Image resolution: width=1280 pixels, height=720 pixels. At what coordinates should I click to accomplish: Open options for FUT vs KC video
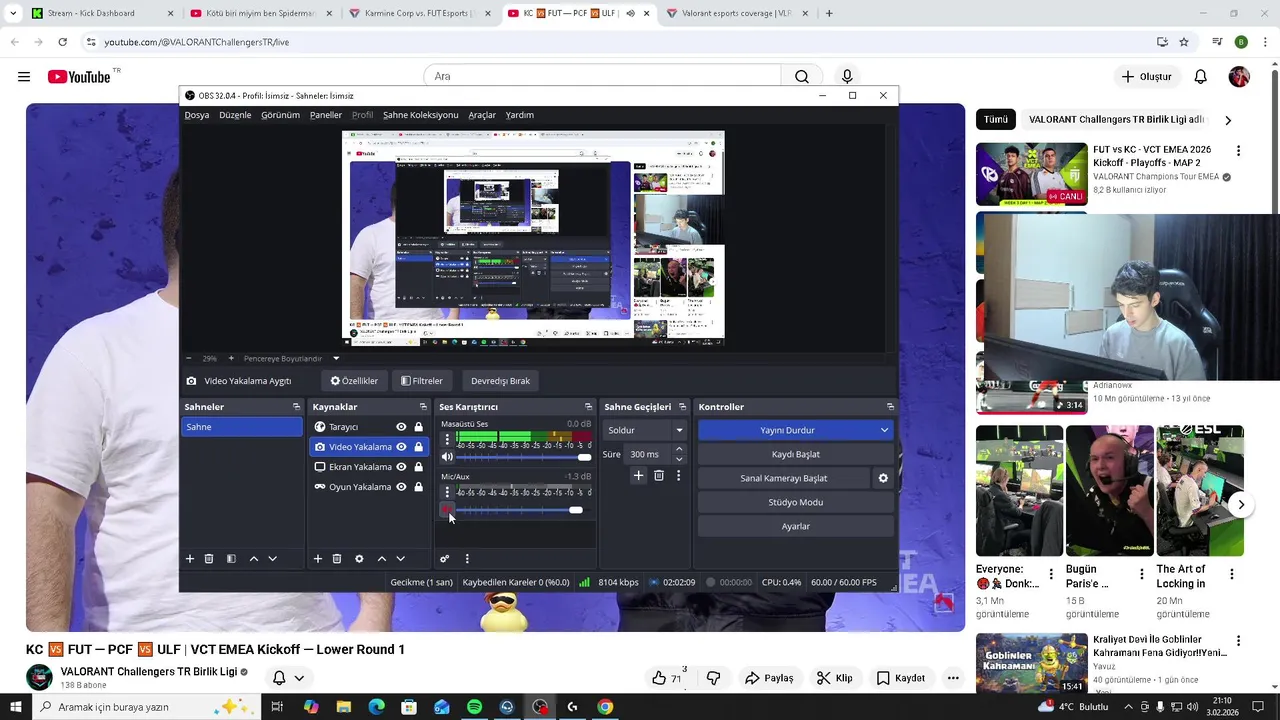1238,151
